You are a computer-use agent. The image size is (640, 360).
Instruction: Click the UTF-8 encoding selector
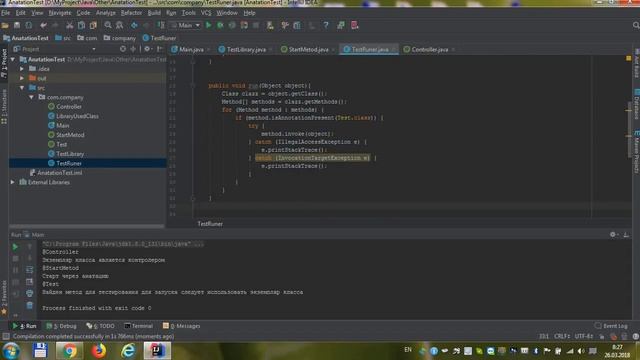click(584, 336)
